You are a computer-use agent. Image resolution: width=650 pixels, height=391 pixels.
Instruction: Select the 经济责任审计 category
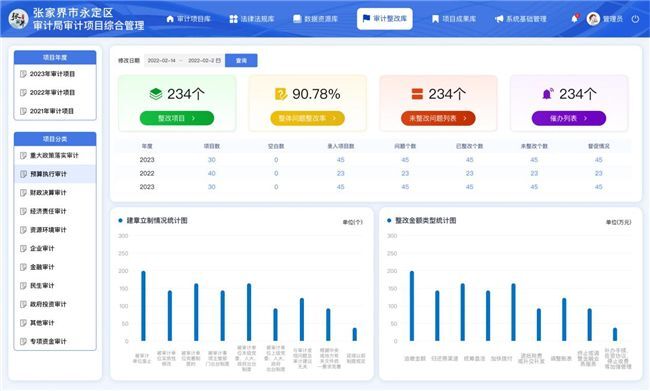coord(55,211)
